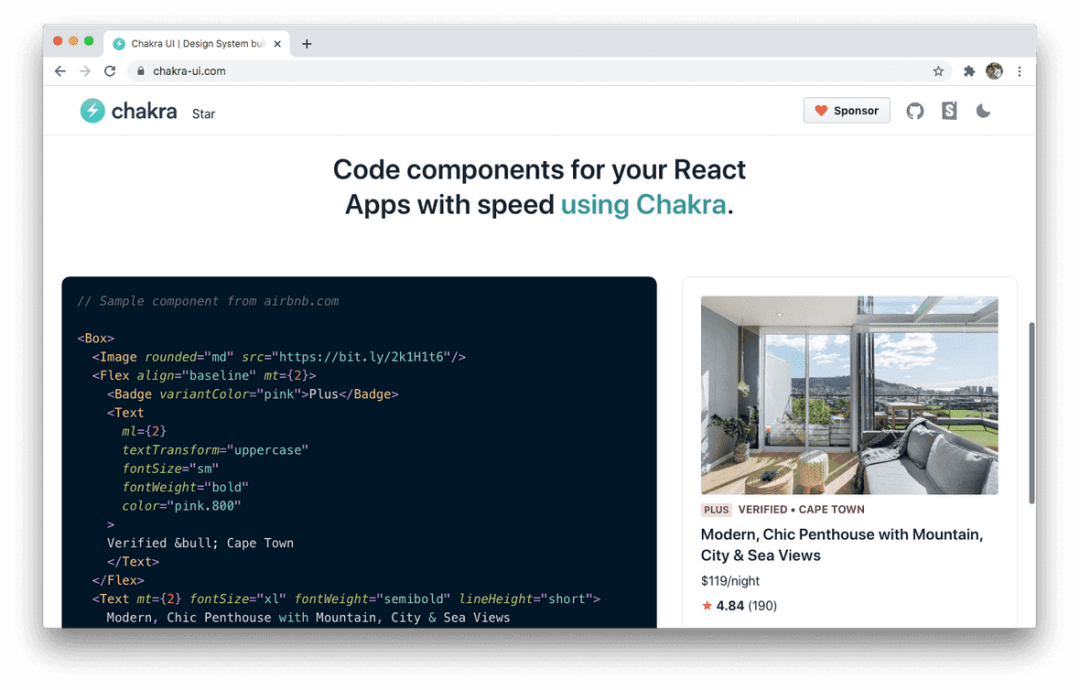Bookmark this page with star icon
1080x690 pixels.
[938, 71]
